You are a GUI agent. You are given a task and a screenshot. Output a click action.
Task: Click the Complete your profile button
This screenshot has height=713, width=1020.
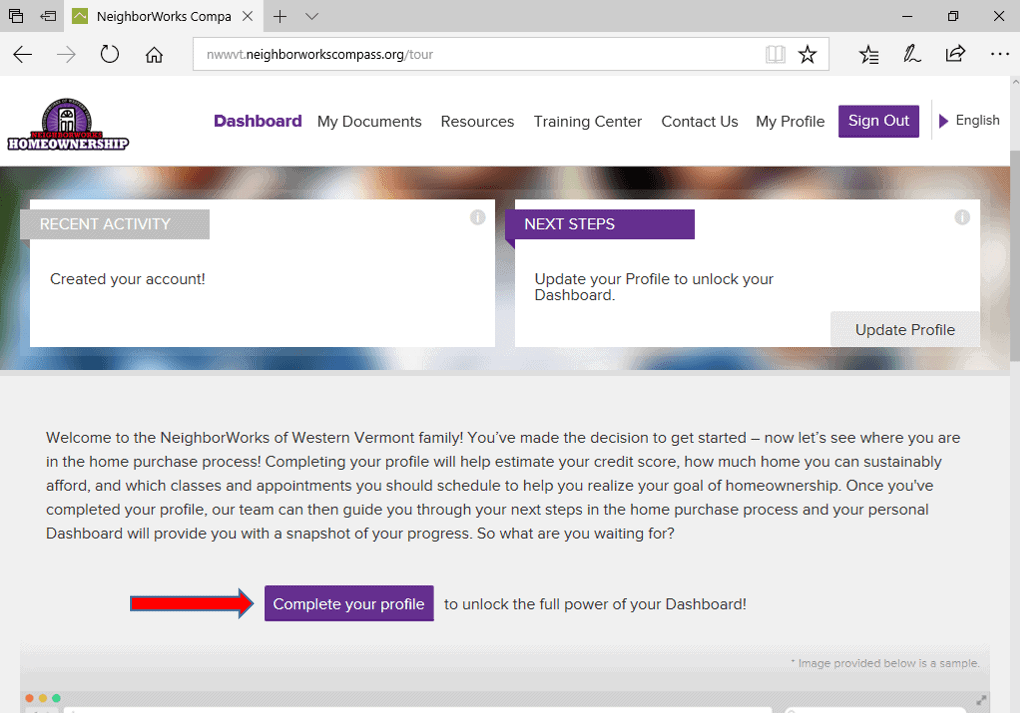click(349, 603)
